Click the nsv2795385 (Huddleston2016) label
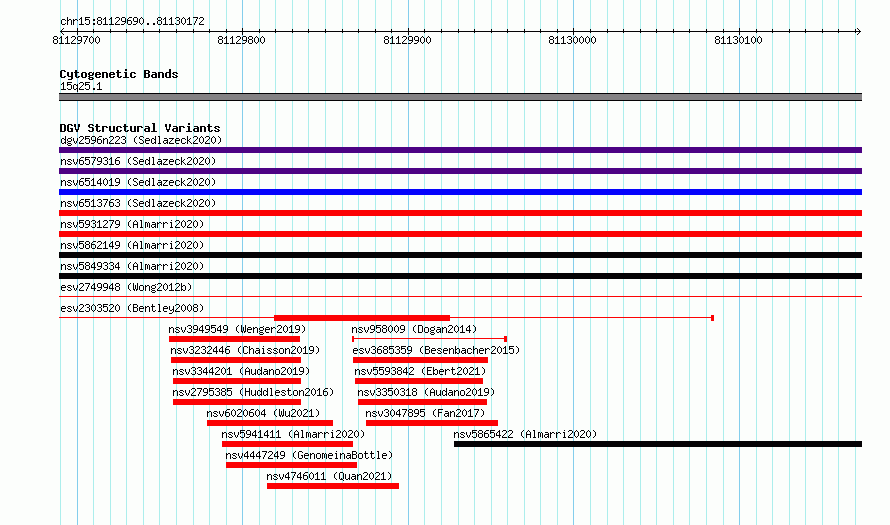Viewport: 890px width, 525px height. 253,392
